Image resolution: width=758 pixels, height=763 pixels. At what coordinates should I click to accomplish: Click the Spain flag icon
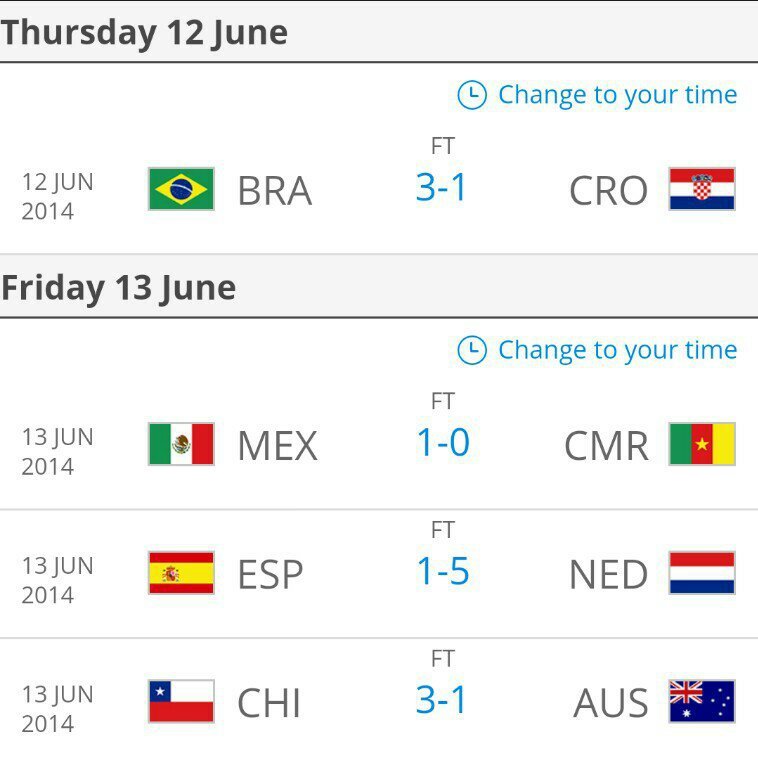tap(181, 573)
